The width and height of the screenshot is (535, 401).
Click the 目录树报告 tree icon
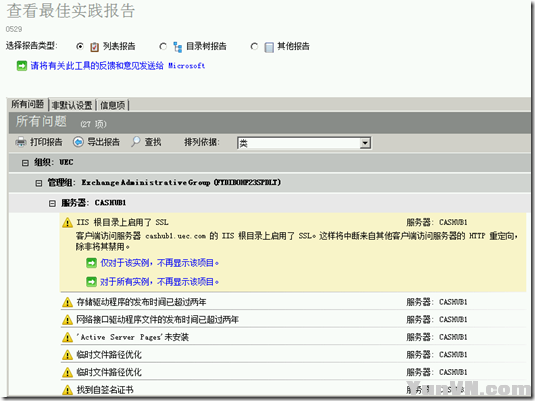coord(177,47)
